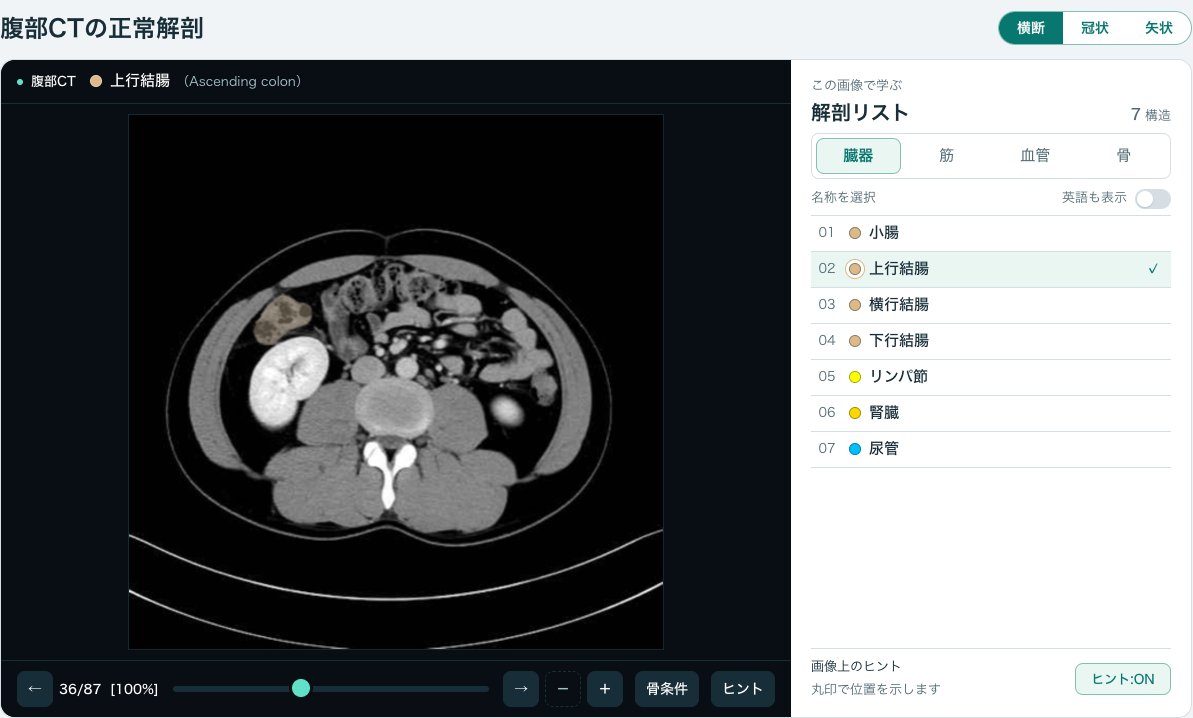Click the 骨条件 bone window button
Image resolution: width=1193 pixels, height=718 pixels.
click(666, 689)
